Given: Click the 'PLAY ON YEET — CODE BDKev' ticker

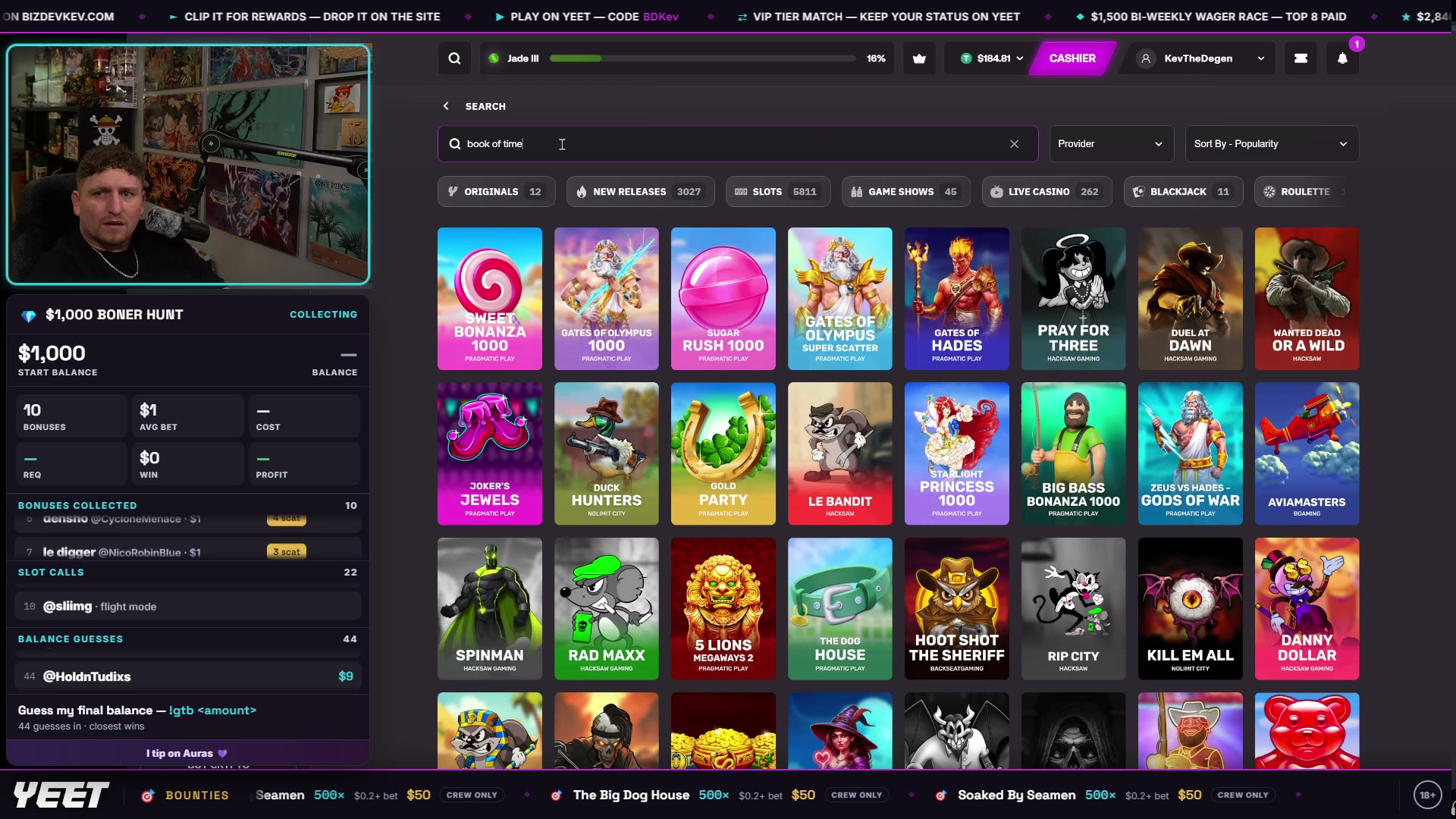Looking at the screenshot, I should tap(587, 17).
